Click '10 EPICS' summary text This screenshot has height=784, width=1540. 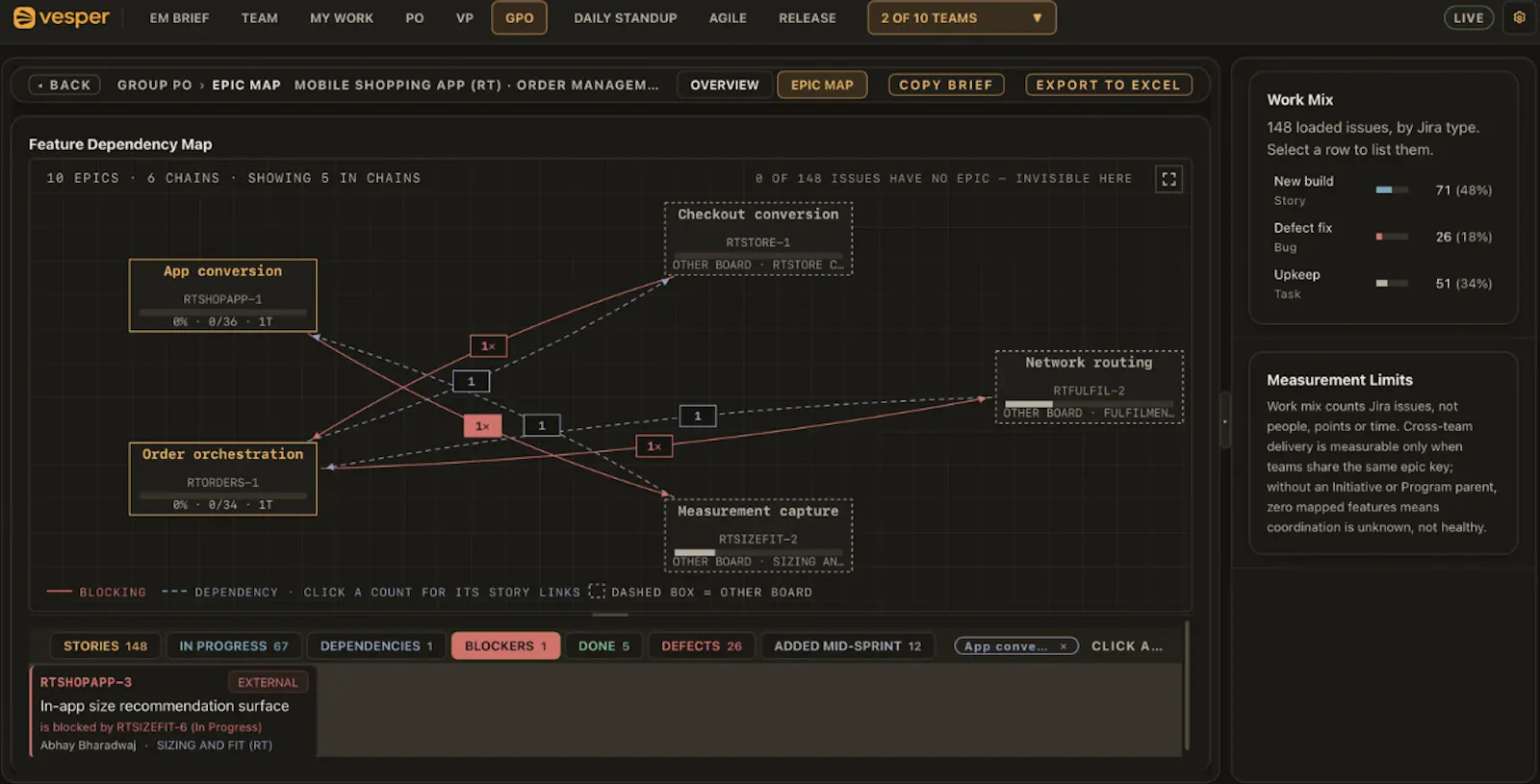point(83,178)
